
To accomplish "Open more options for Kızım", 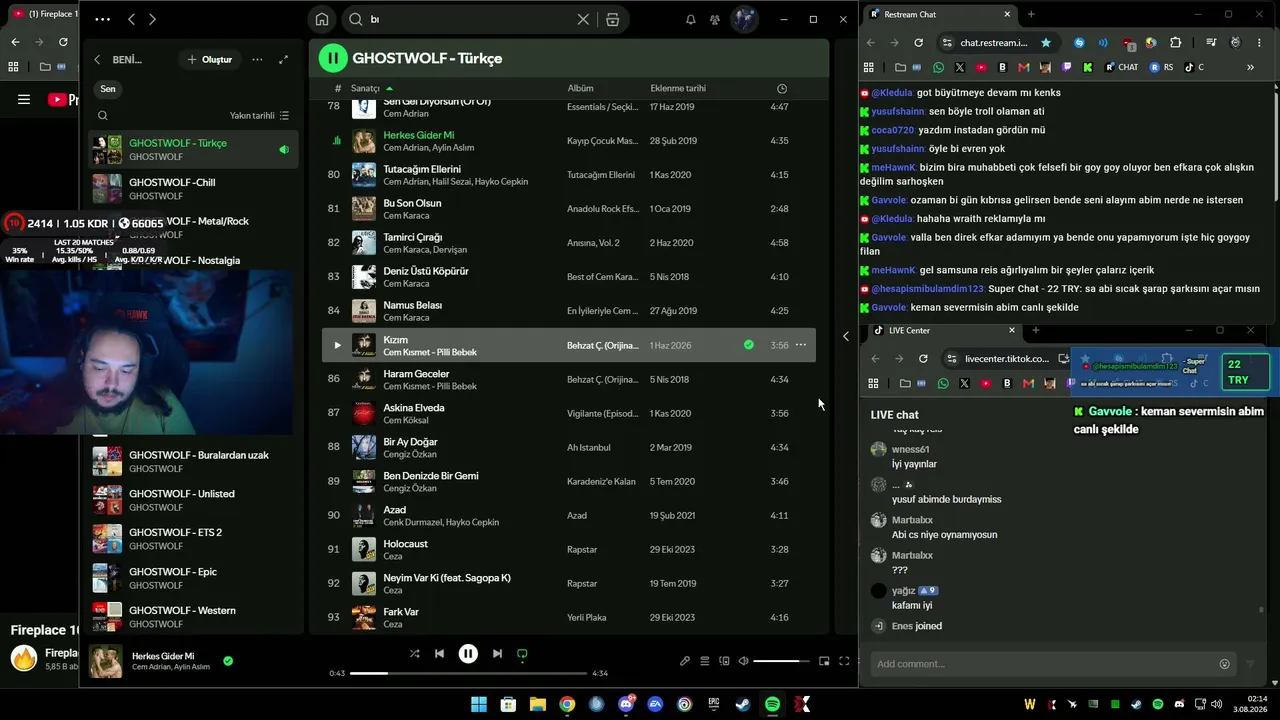I will 800,345.
